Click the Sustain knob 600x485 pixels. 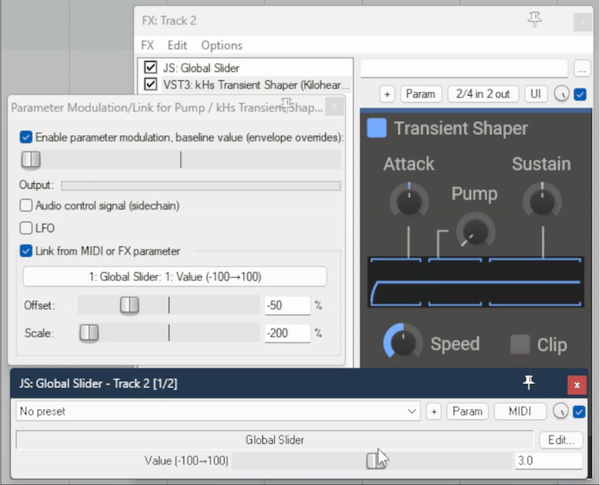click(541, 201)
